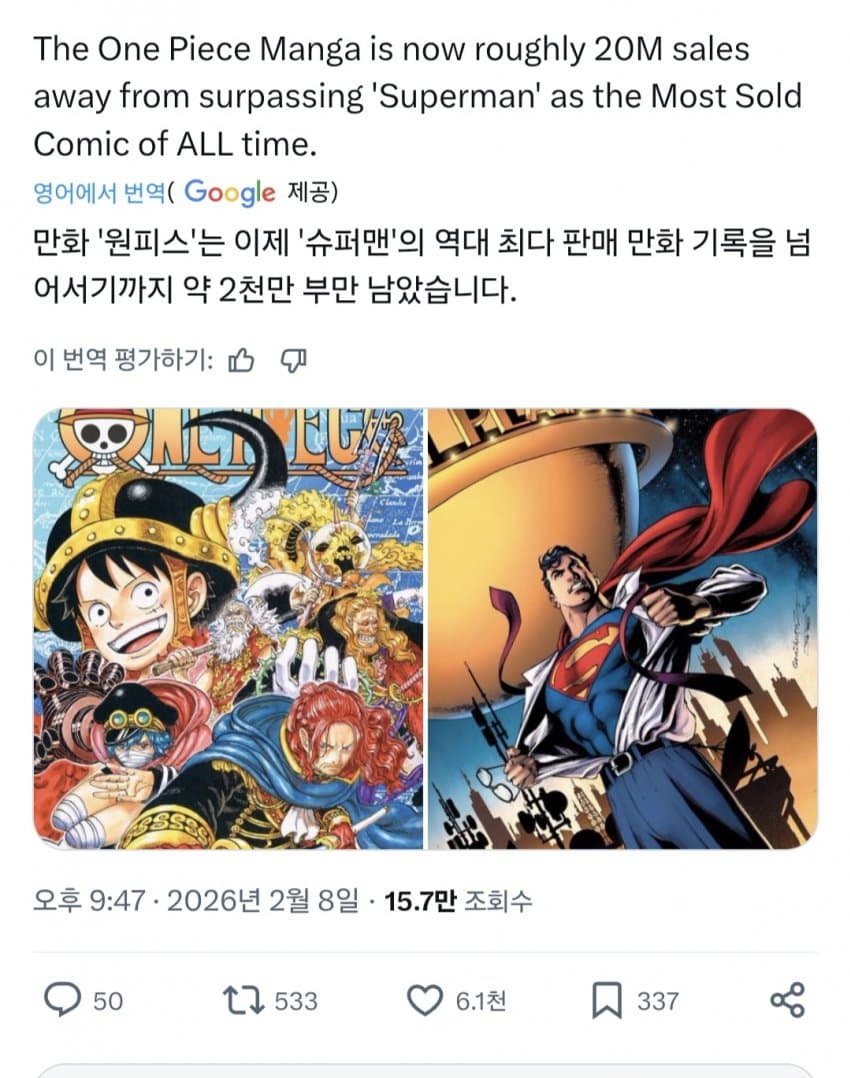Click the 2026년 2월 8일 date

[x=263, y=900]
